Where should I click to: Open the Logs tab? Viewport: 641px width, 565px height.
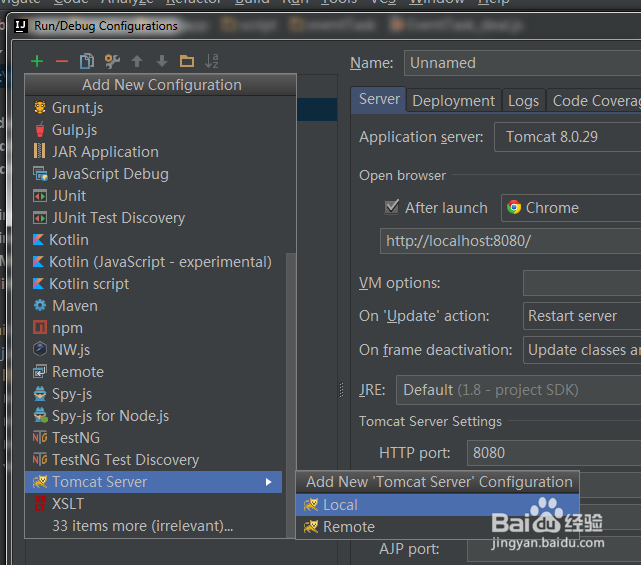(523, 101)
